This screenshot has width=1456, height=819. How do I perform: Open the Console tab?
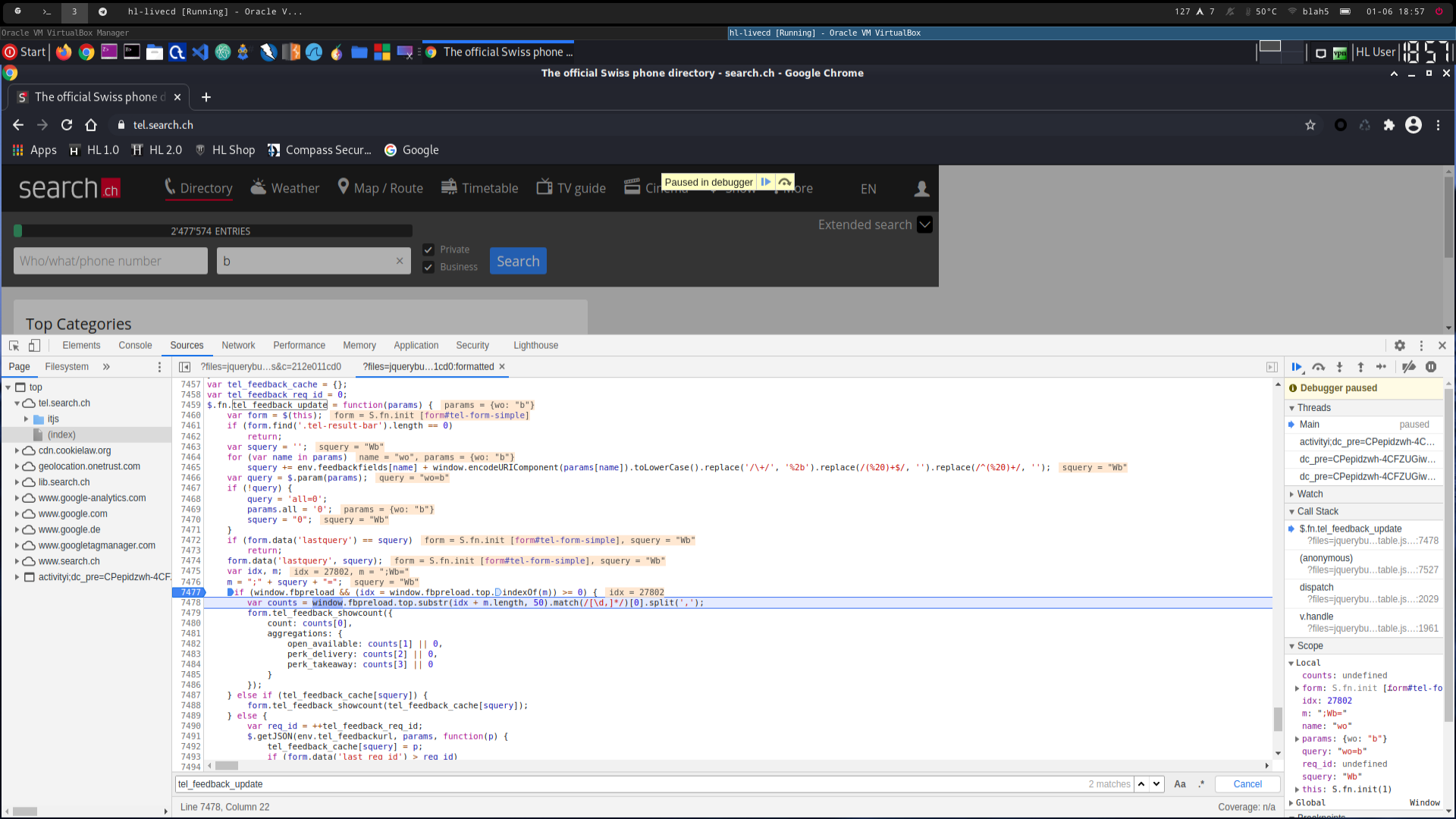pos(135,346)
